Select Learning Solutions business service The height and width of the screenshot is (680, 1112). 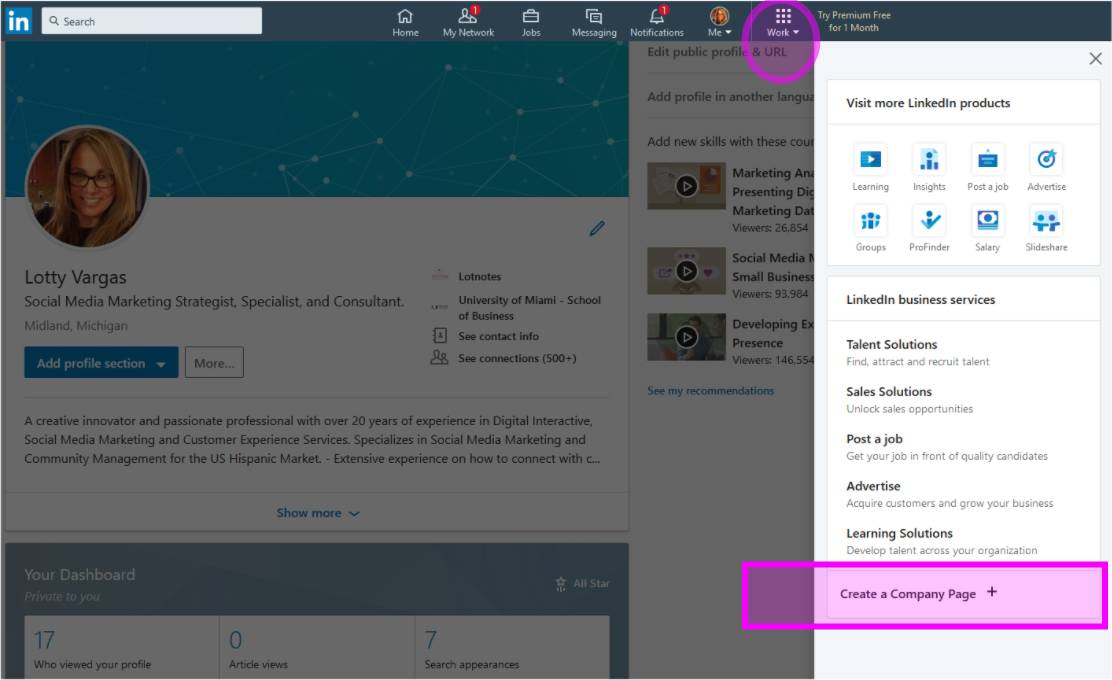tap(941, 541)
